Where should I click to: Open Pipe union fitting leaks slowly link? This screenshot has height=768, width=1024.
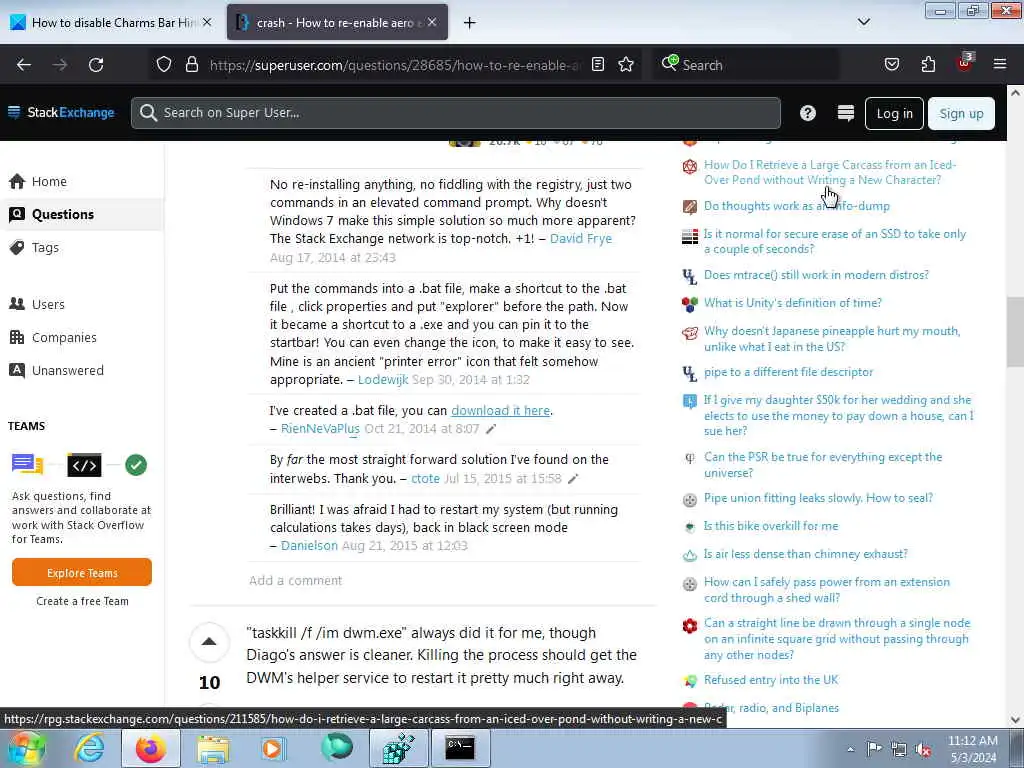[x=818, y=498]
